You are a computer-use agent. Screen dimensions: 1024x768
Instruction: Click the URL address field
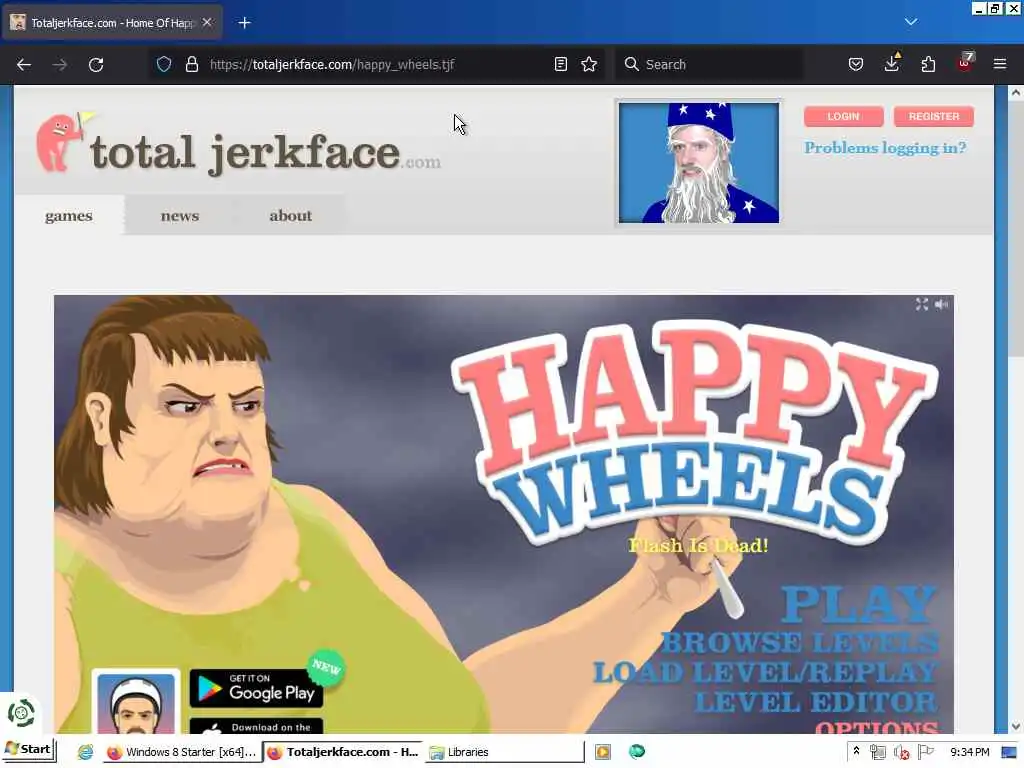point(379,64)
